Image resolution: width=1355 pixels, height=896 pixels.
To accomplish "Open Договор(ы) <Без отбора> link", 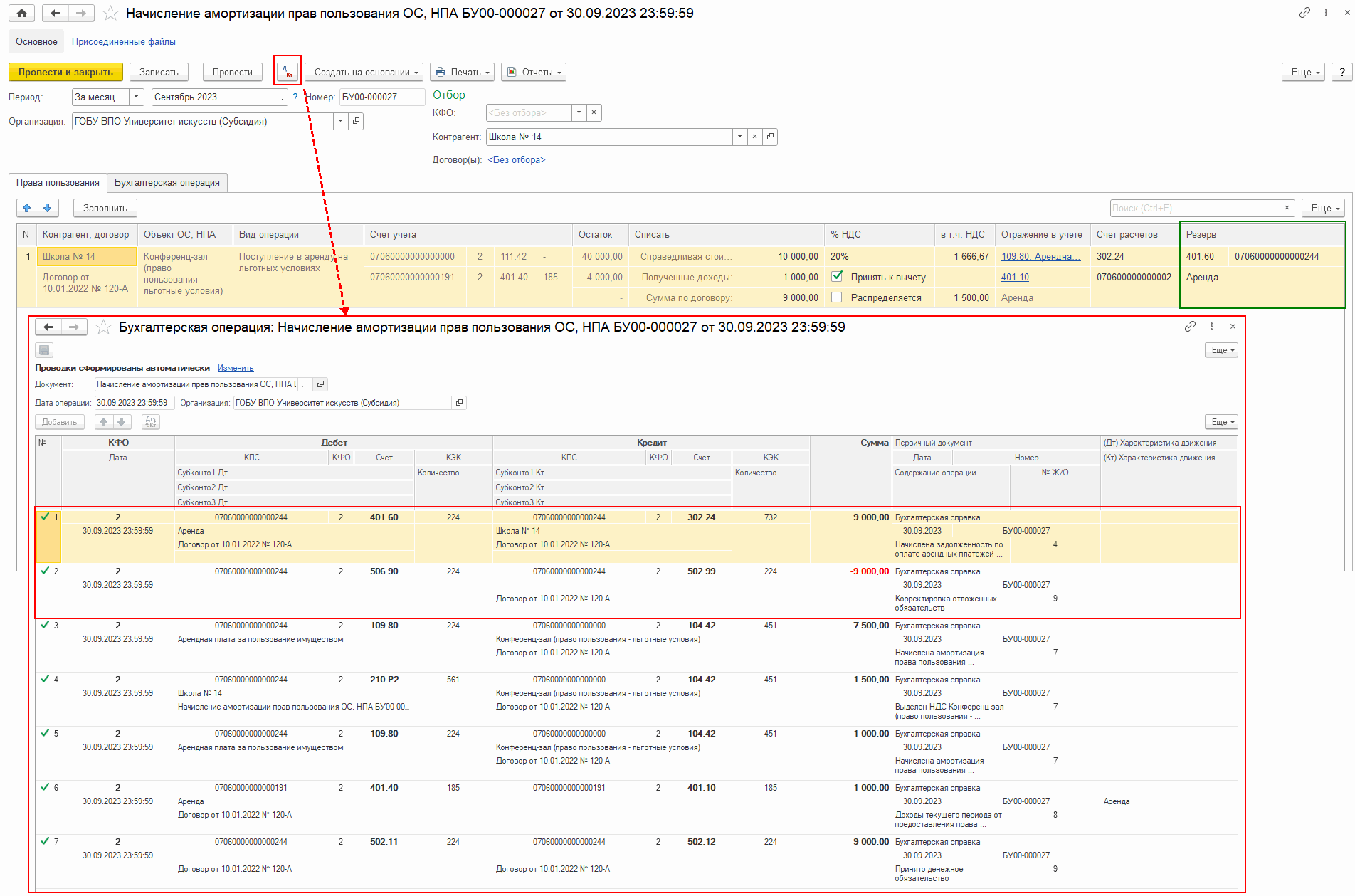I will [x=517, y=160].
